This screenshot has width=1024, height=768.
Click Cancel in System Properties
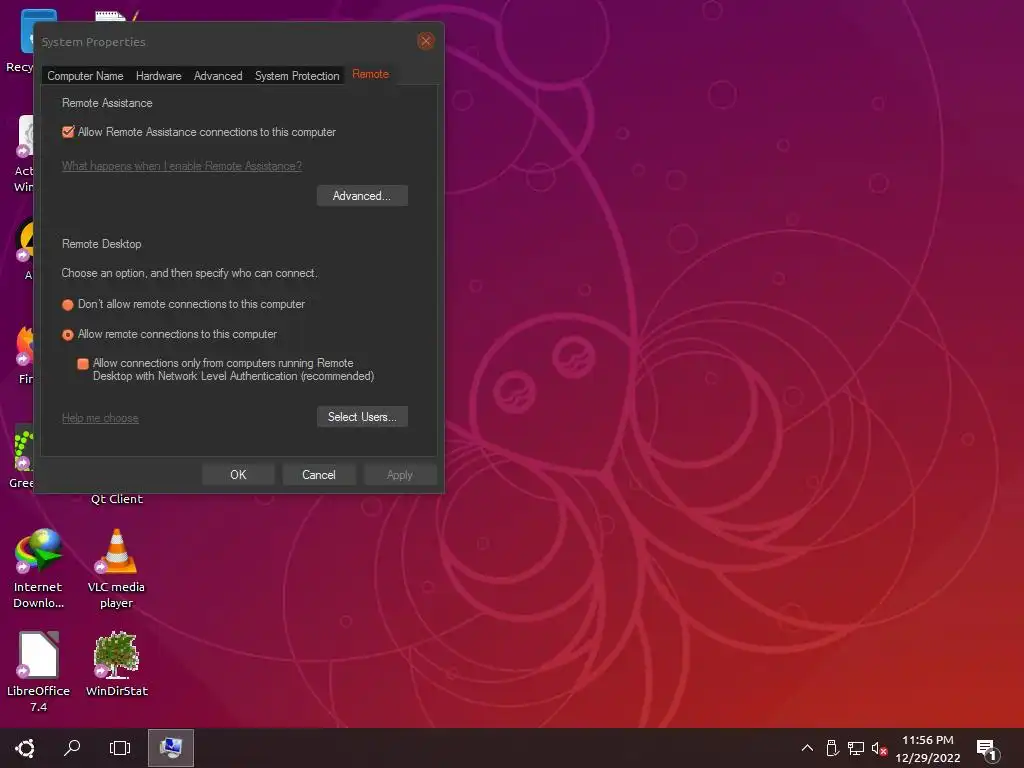pos(319,475)
